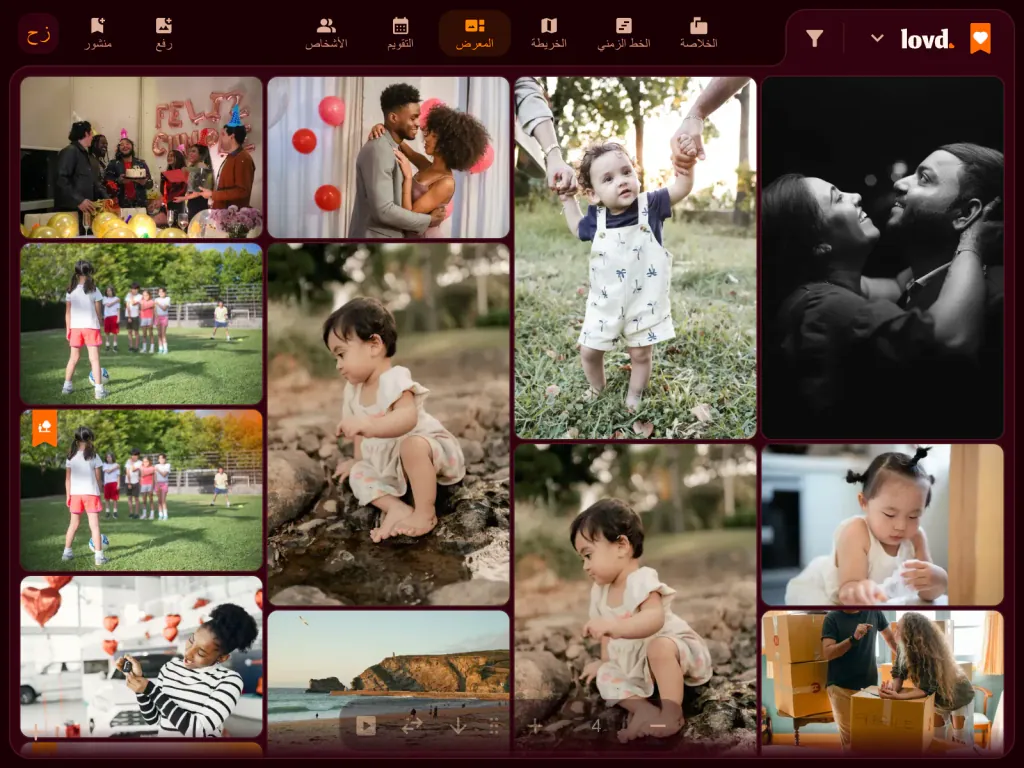Click the orange heart bookmark icon
The height and width of the screenshot is (768, 1024).
coord(980,39)
